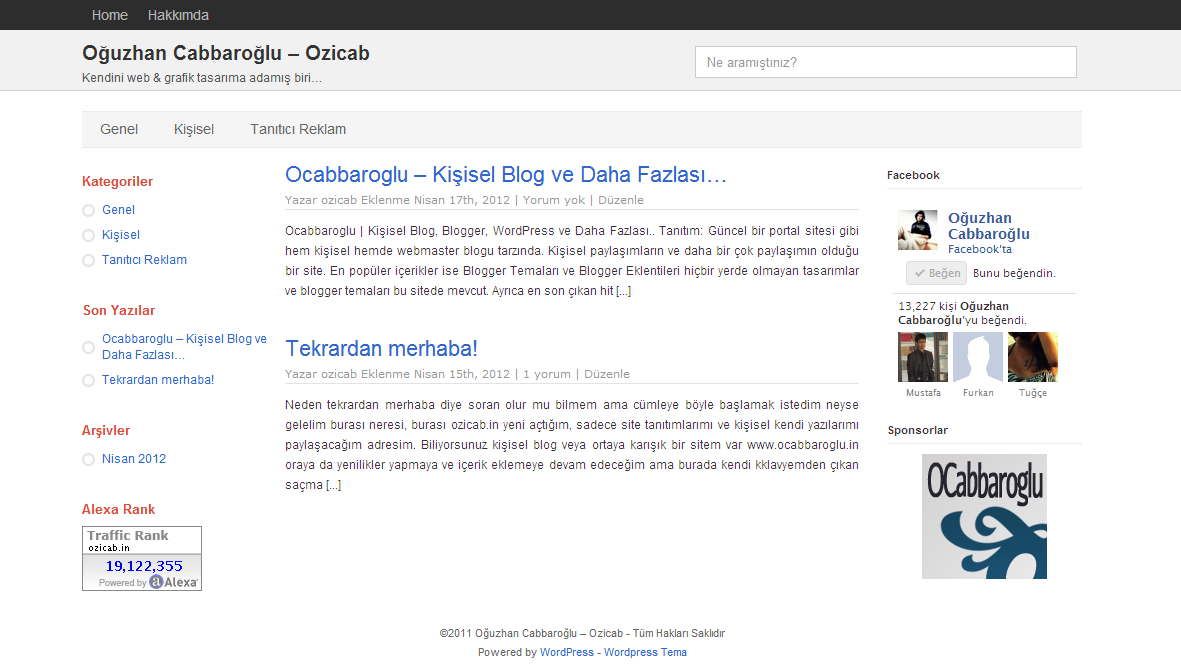The width and height of the screenshot is (1181, 672).
Task: Click the 19,122,355 rank number
Action: click(x=144, y=566)
